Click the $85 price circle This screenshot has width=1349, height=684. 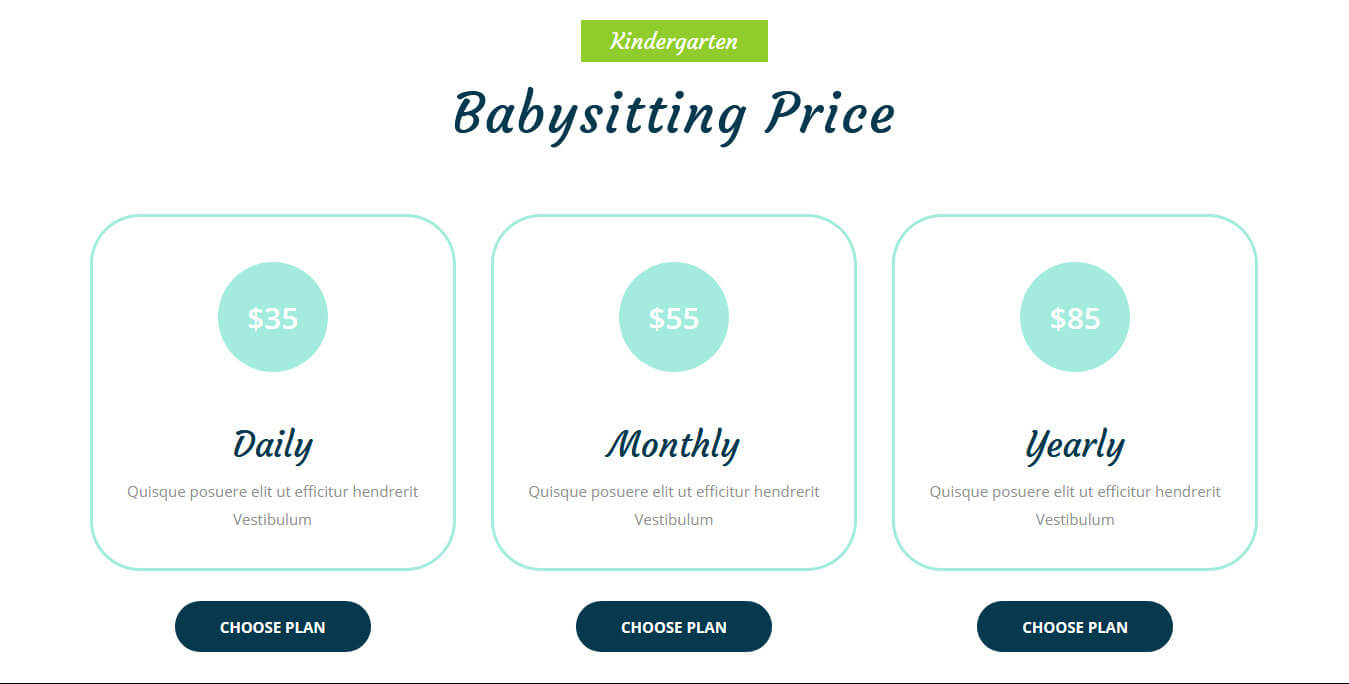pos(1075,317)
